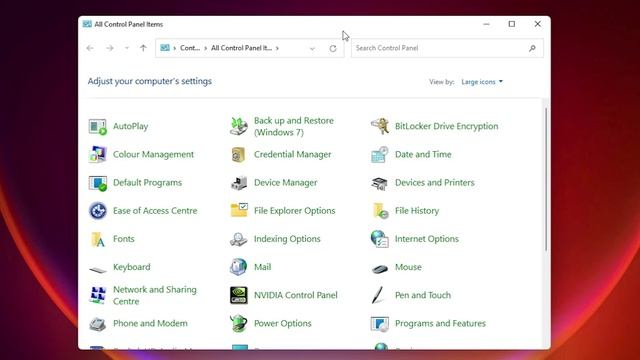Open BitLocker Drive Encryption keys icon

[380, 126]
